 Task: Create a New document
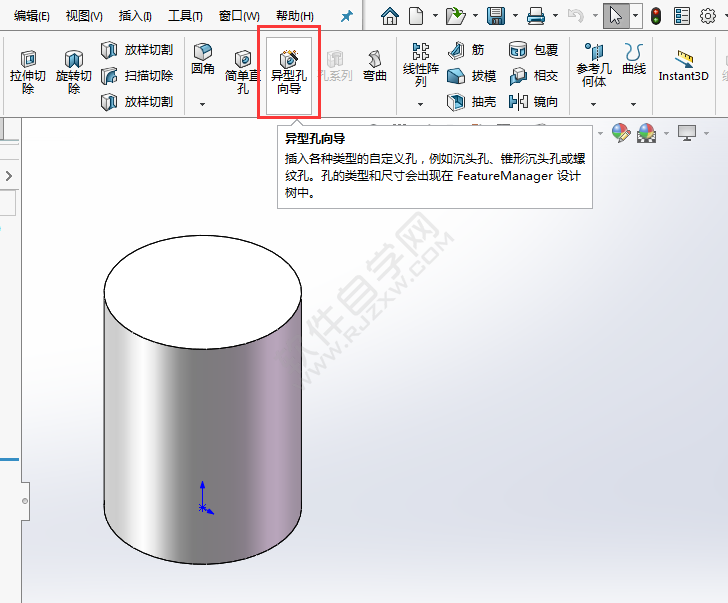tap(416, 16)
